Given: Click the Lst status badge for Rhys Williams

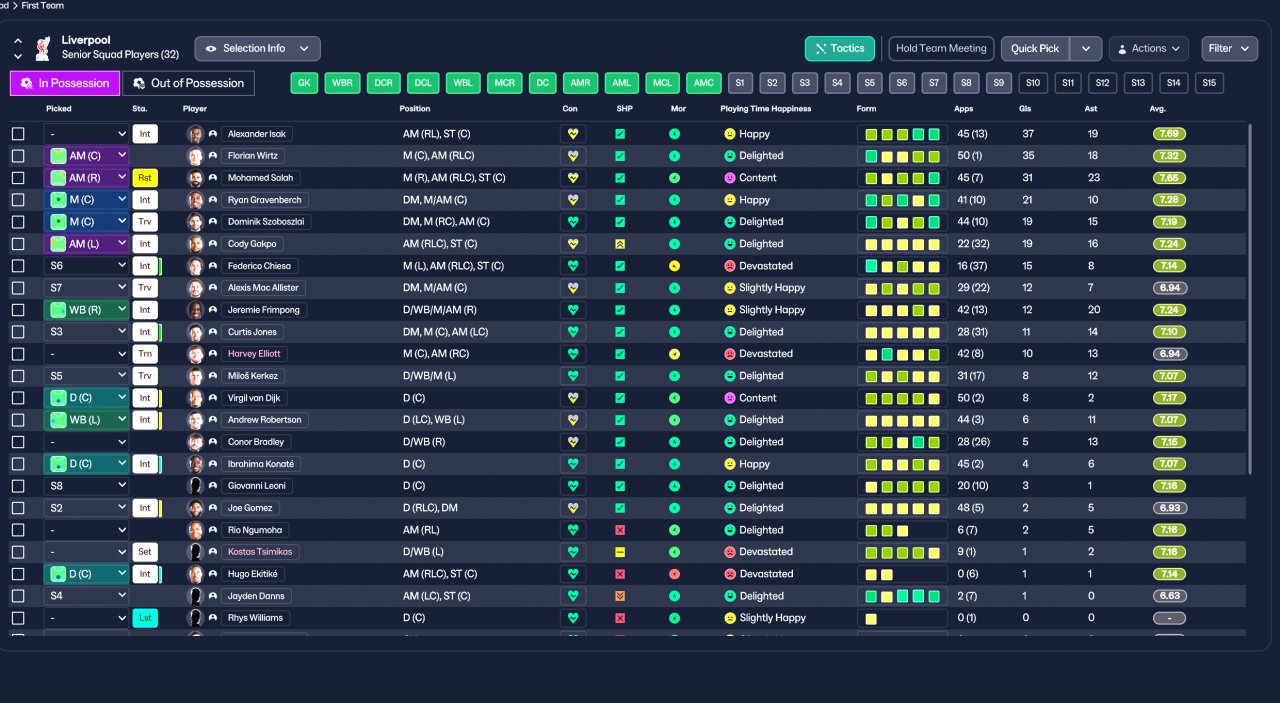Looking at the screenshot, I should [145, 618].
